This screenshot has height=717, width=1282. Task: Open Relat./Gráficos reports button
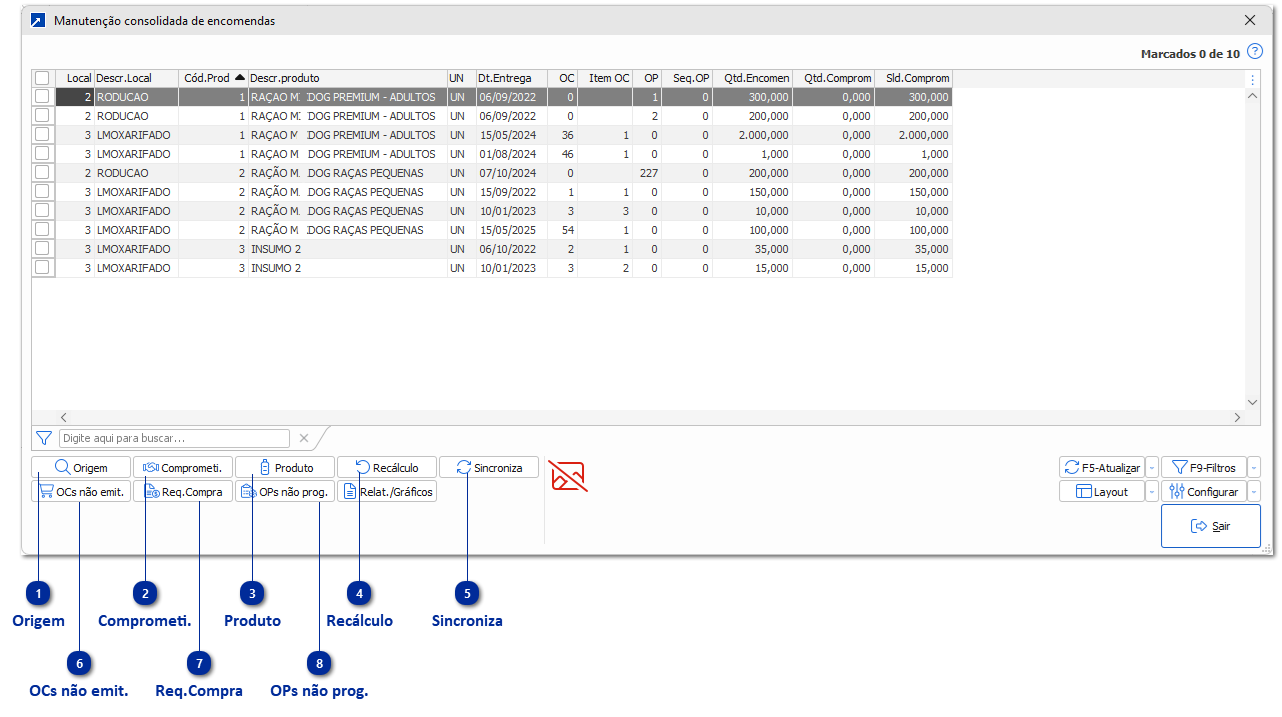387,491
